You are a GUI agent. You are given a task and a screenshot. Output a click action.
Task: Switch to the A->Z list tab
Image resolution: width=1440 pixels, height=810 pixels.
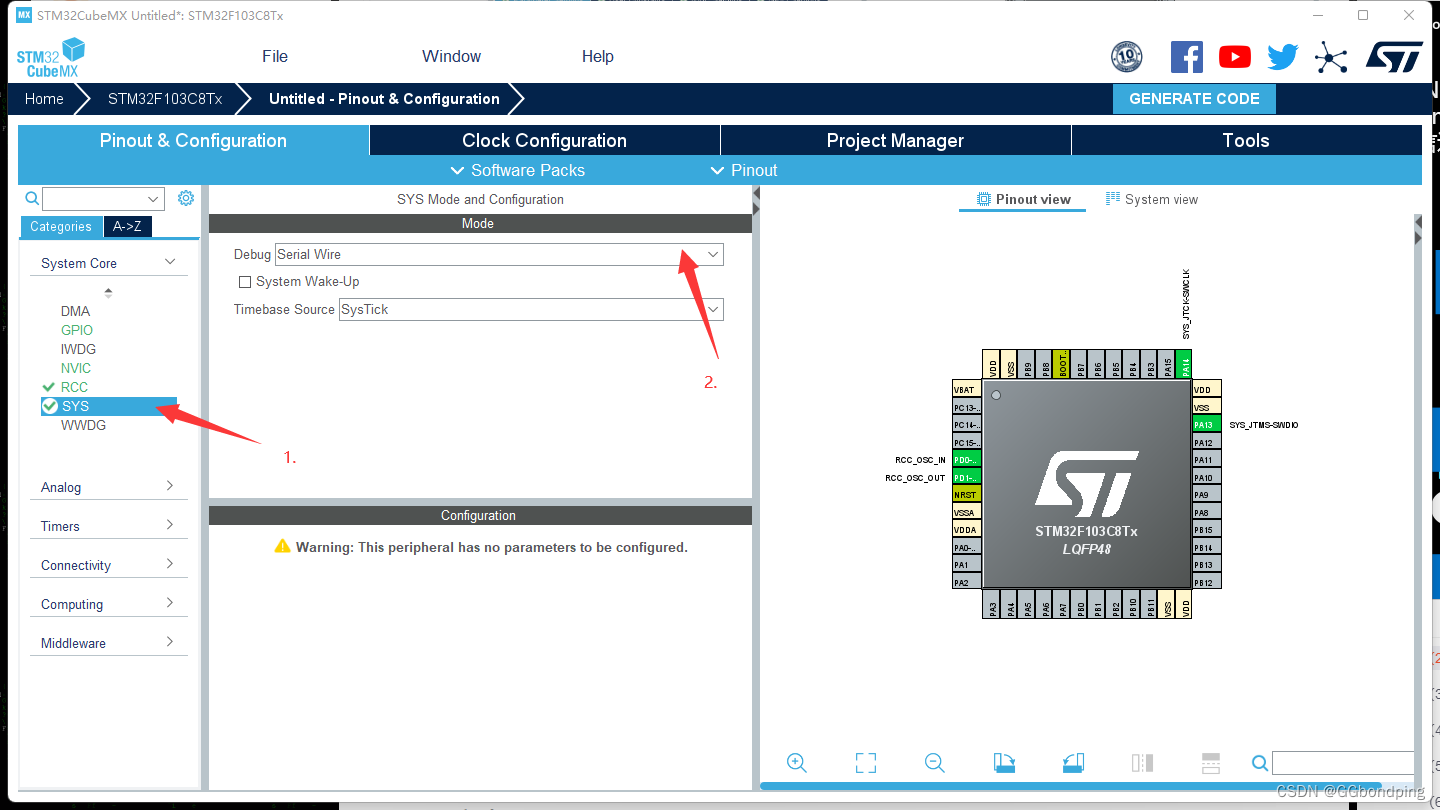(127, 226)
